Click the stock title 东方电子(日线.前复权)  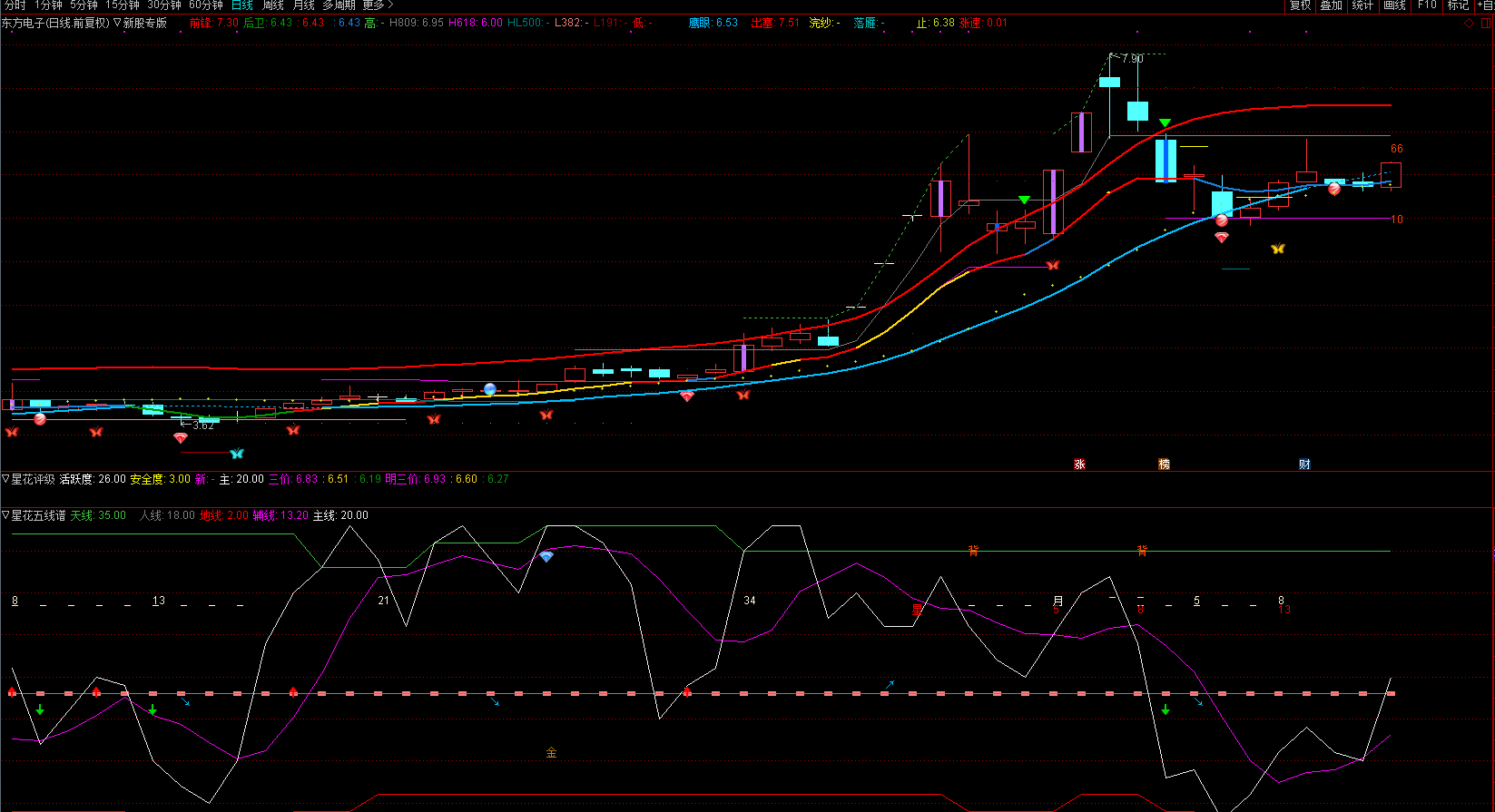[x=55, y=23]
